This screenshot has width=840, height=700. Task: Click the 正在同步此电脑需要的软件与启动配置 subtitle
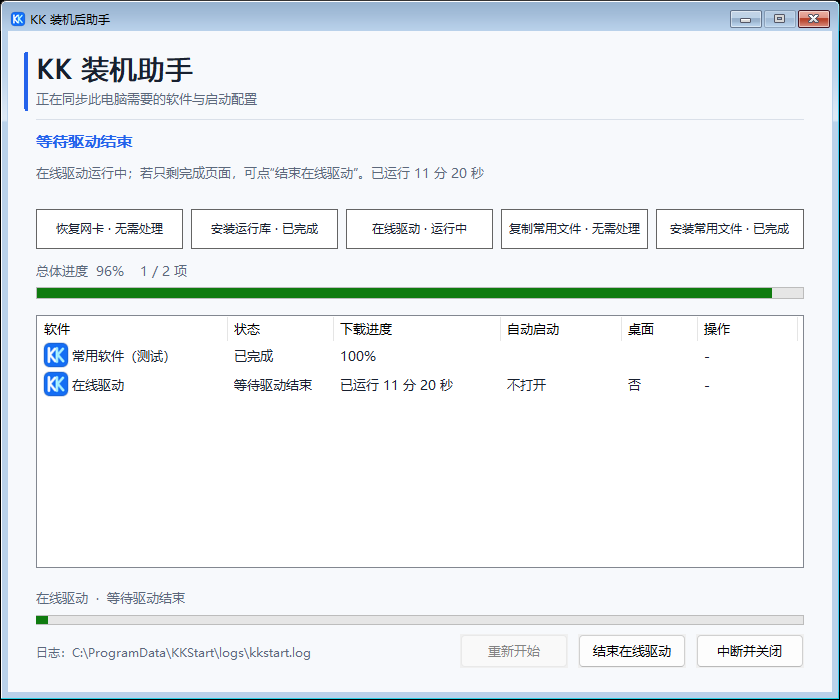click(146, 99)
